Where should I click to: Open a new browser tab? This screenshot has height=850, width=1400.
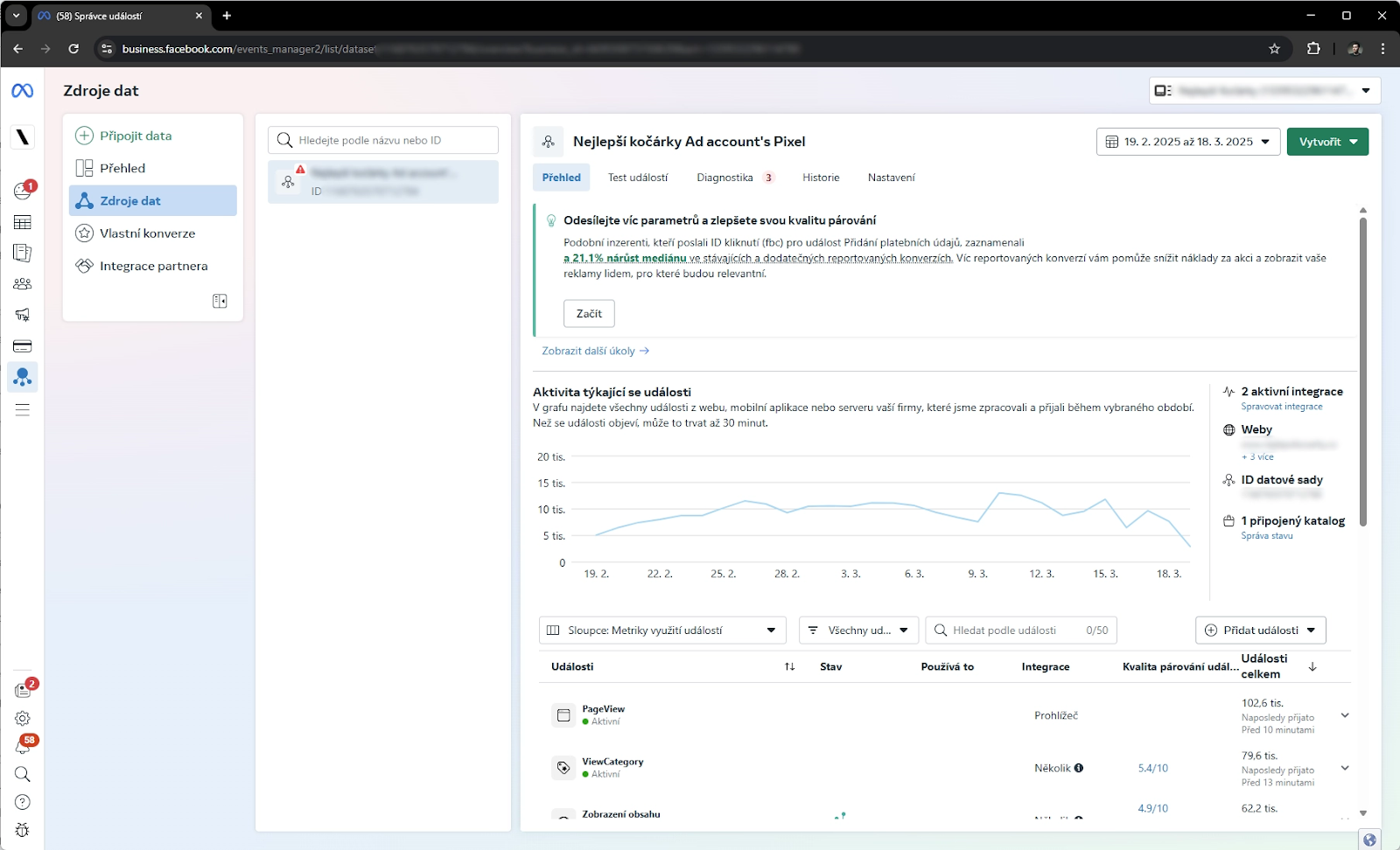[227, 16]
